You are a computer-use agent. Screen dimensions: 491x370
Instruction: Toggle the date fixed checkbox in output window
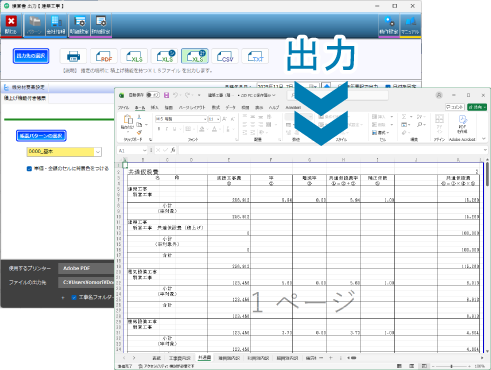(x=388, y=86)
